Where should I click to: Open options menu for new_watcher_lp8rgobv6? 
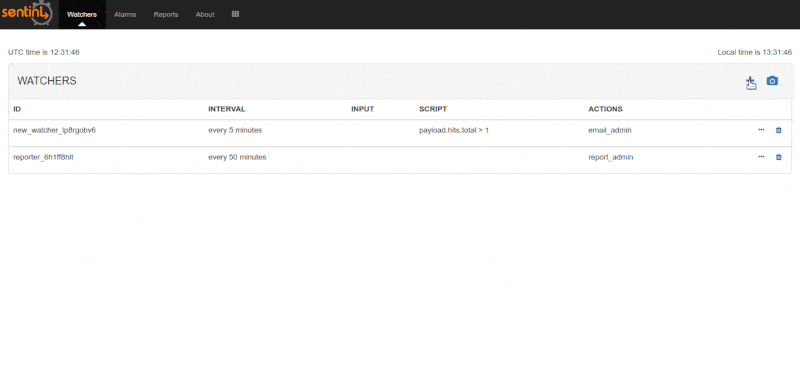click(761, 130)
